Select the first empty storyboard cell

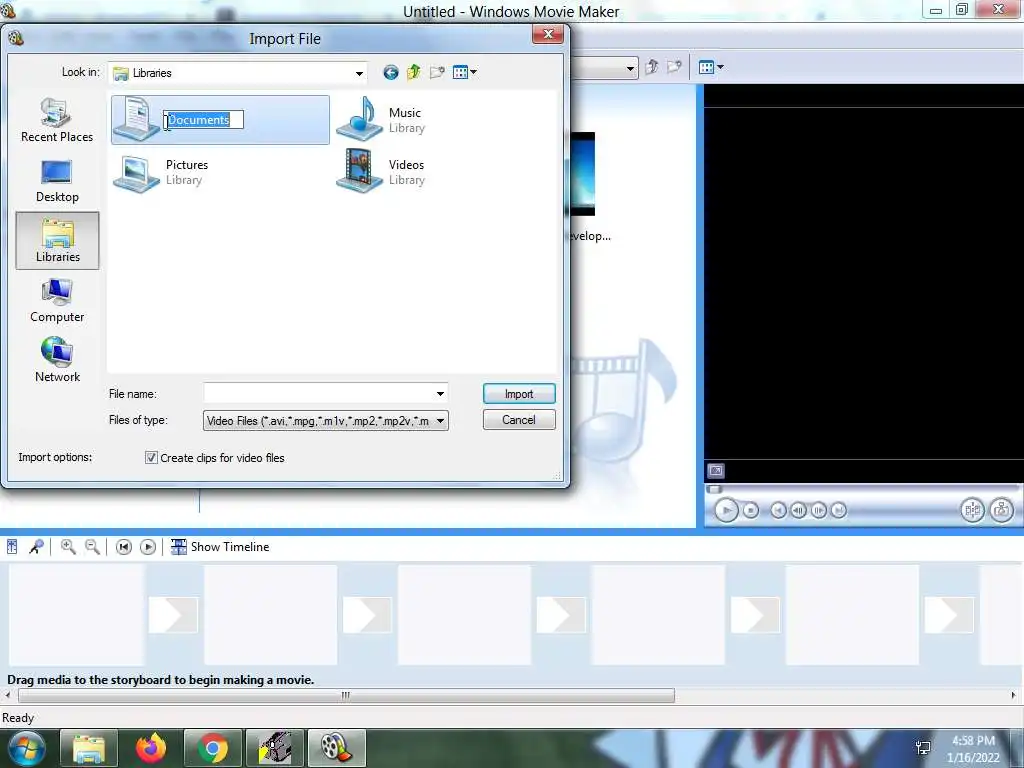(76, 615)
